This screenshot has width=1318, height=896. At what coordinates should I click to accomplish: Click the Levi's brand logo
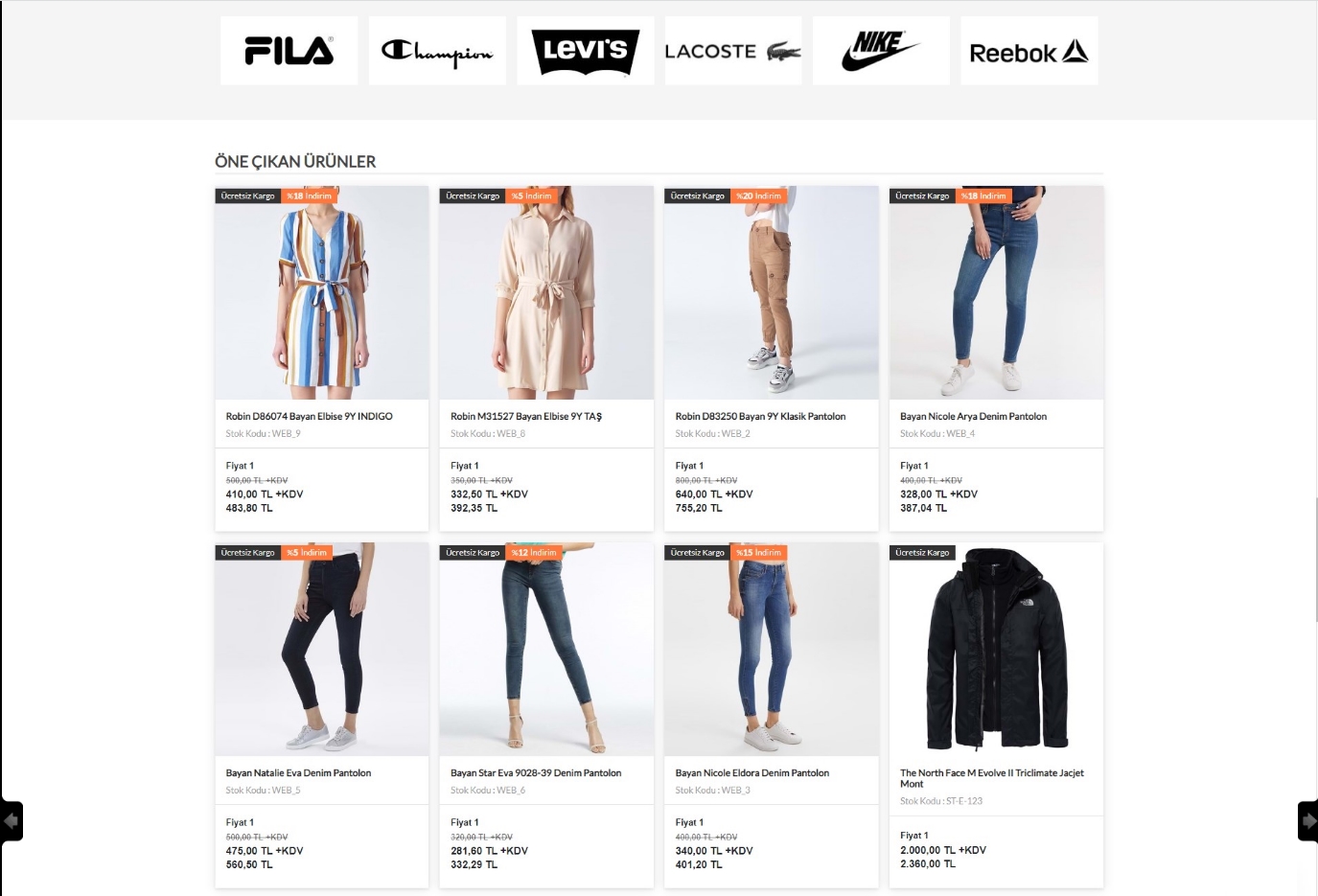point(585,51)
